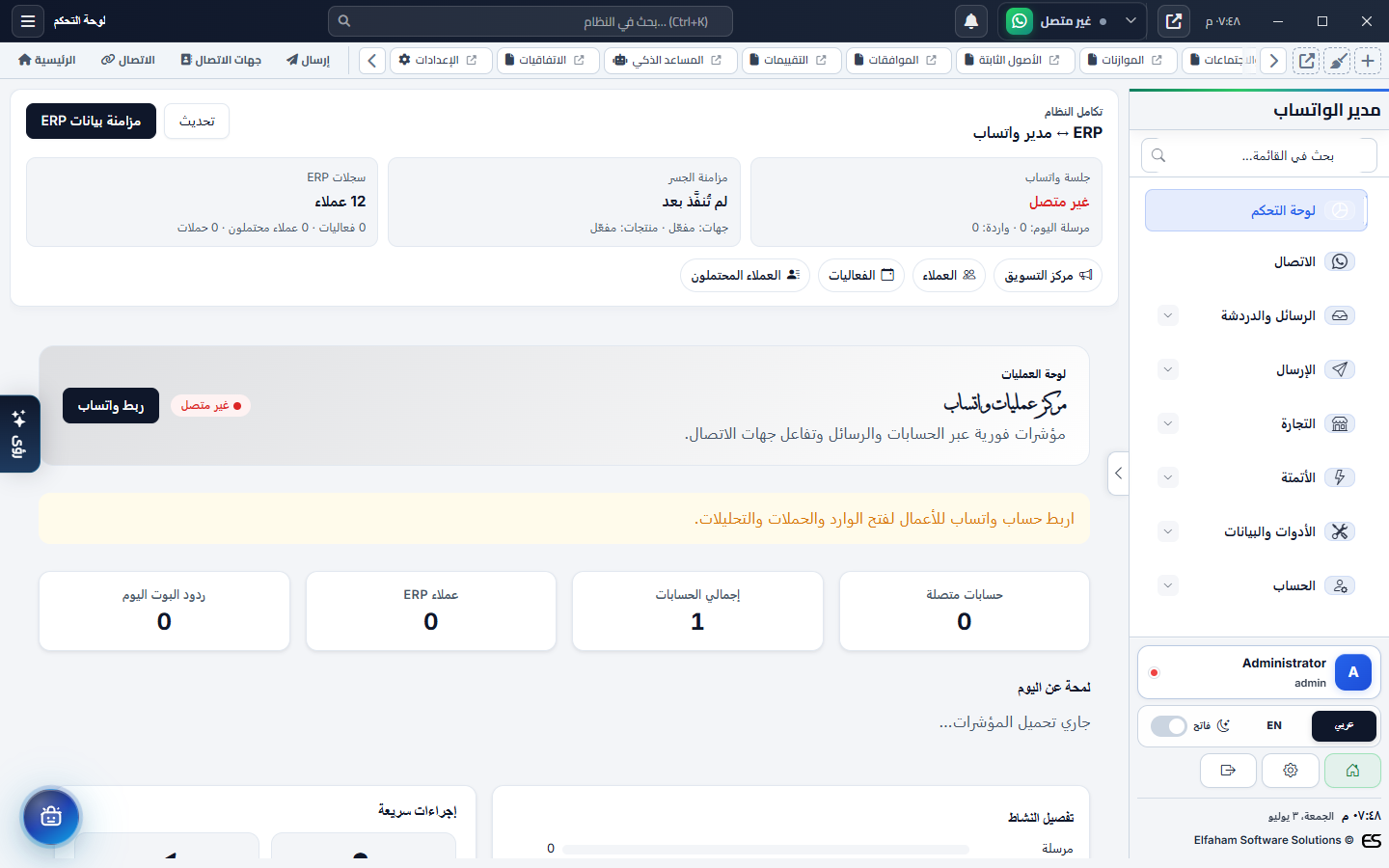
Task: Click the moon theme icon
Action: (x=1224, y=725)
